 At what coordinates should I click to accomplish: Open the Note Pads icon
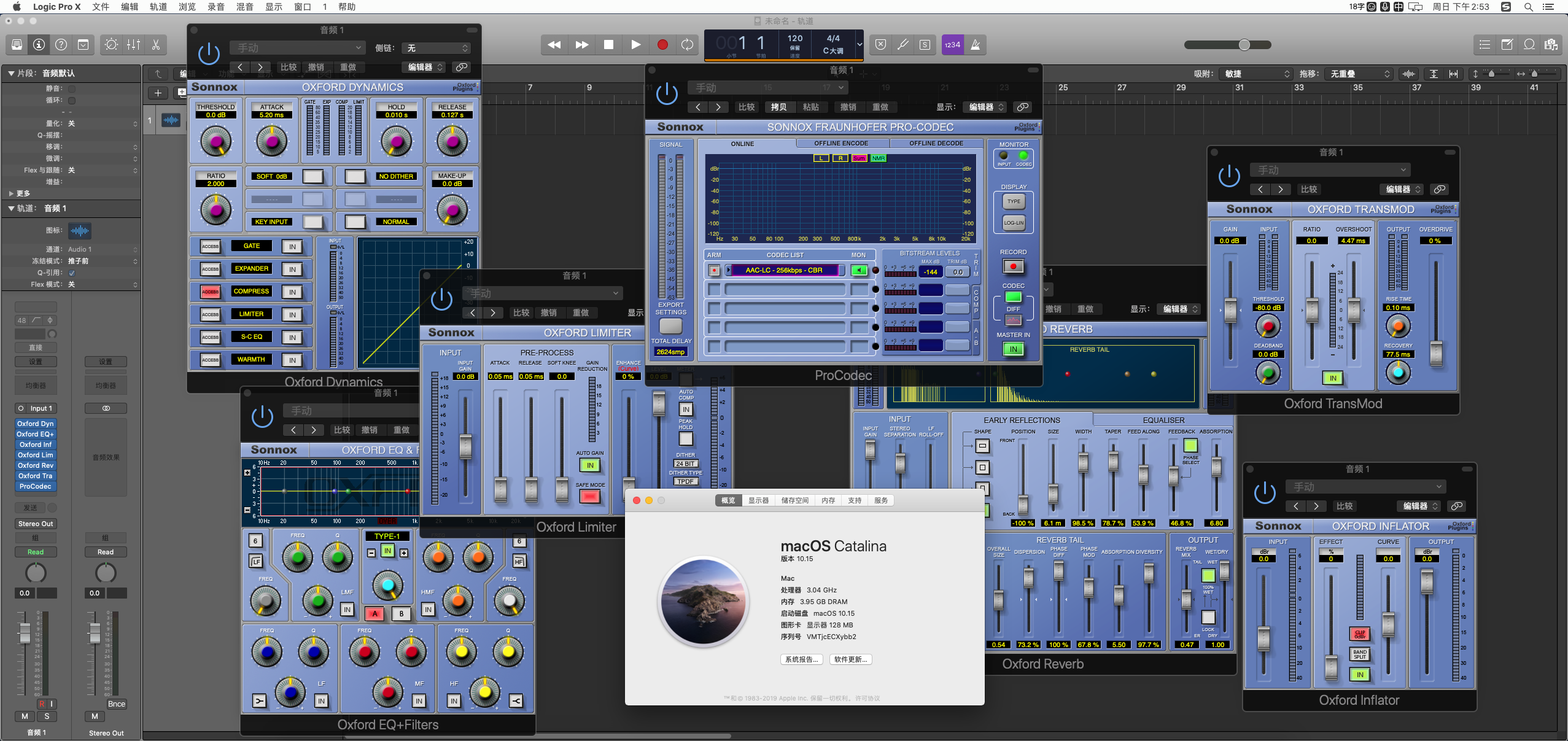[x=1507, y=44]
